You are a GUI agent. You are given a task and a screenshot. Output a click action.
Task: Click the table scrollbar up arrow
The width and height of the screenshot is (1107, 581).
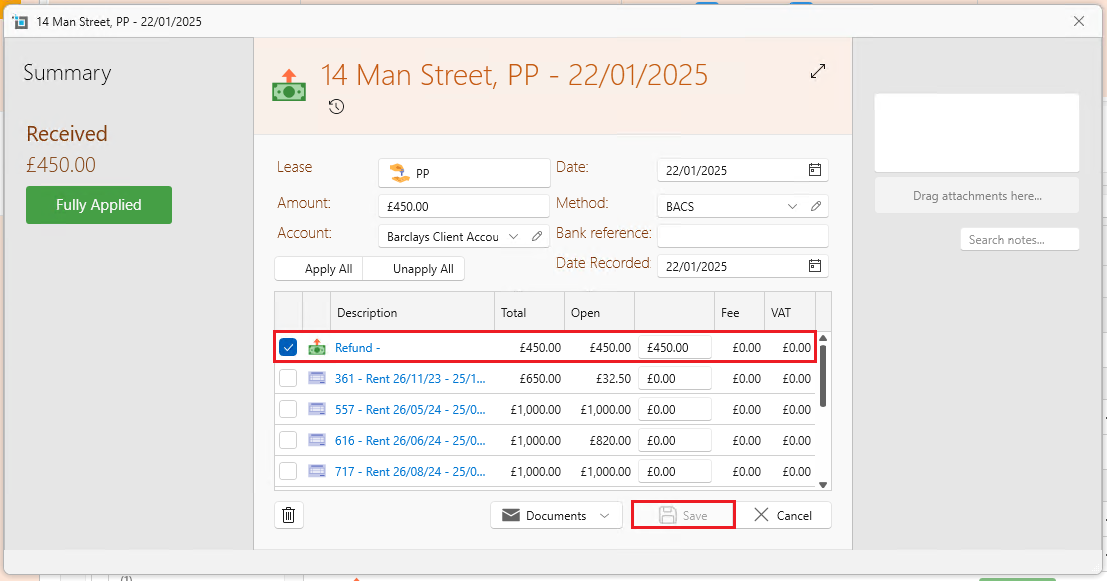coord(823,338)
